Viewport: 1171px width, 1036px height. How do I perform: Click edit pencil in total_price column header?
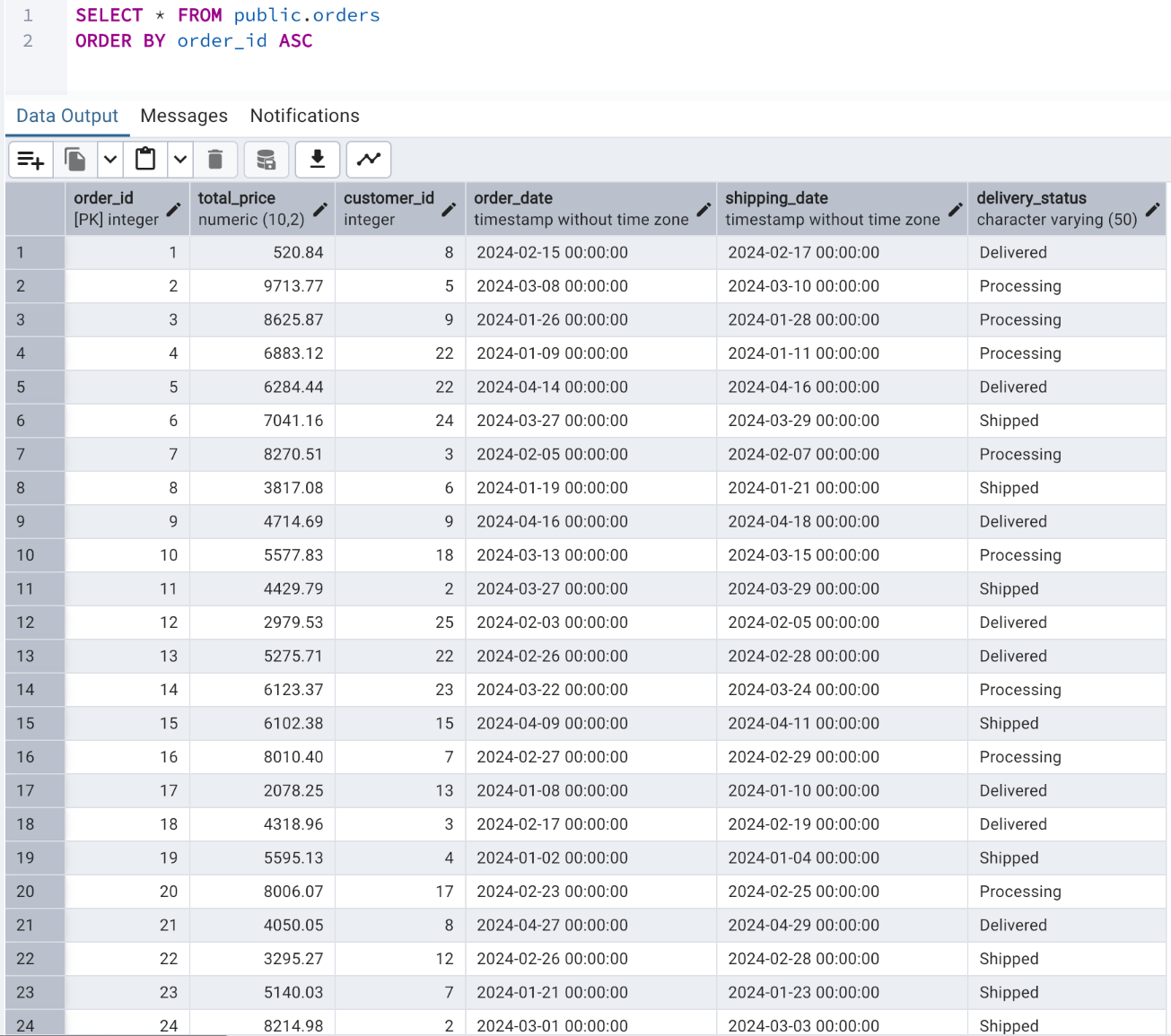[320, 209]
